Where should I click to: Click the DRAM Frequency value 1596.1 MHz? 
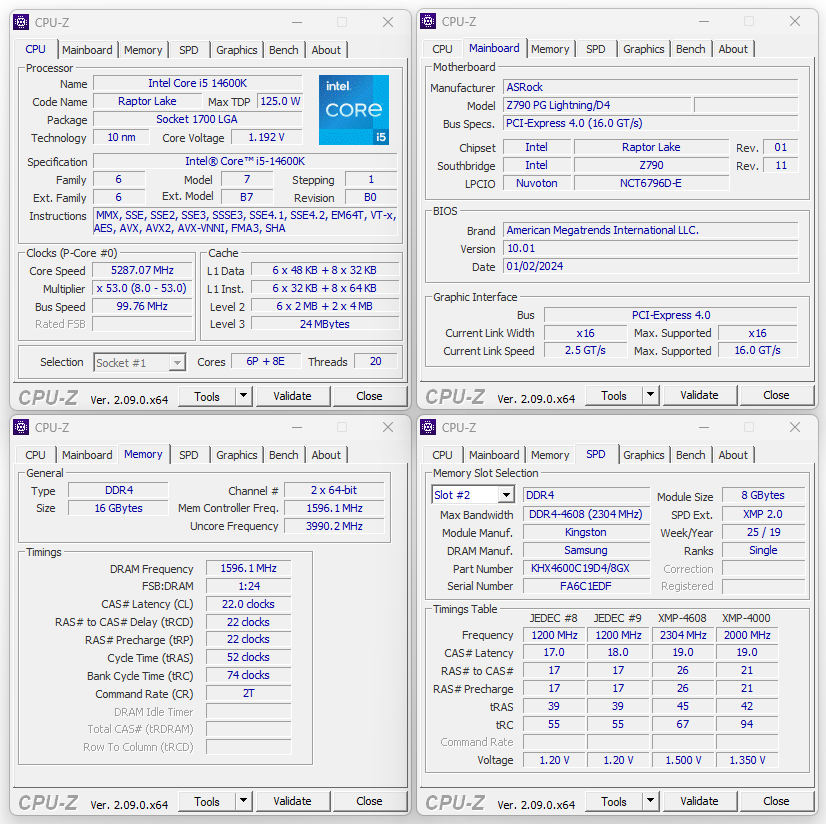point(249,568)
